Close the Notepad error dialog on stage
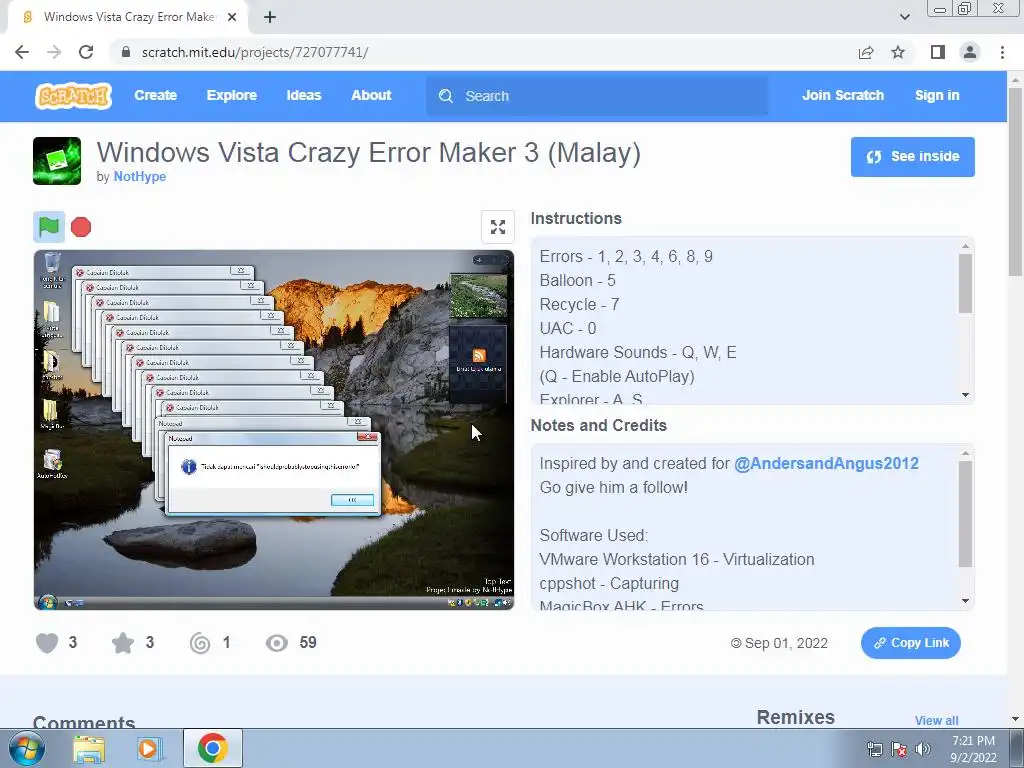The height and width of the screenshot is (768, 1024). [368, 437]
